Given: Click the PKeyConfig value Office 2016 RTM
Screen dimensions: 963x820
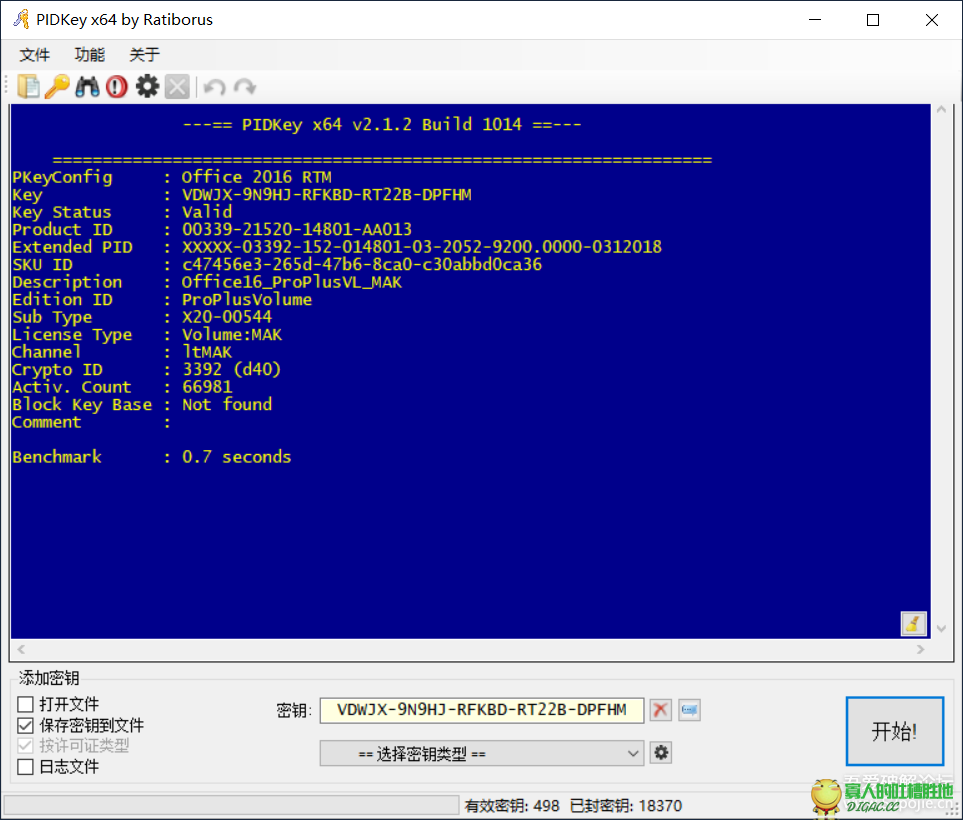Looking at the screenshot, I should point(257,177).
